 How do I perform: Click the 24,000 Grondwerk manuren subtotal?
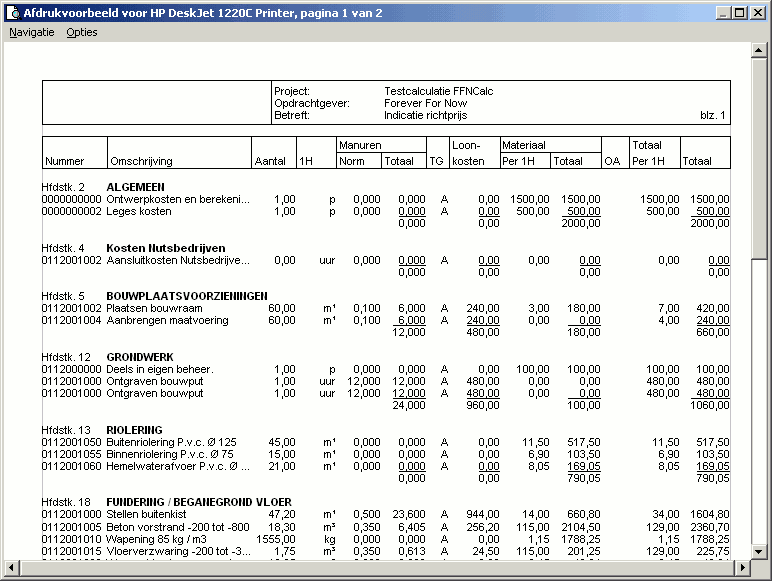(x=409, y=405)
